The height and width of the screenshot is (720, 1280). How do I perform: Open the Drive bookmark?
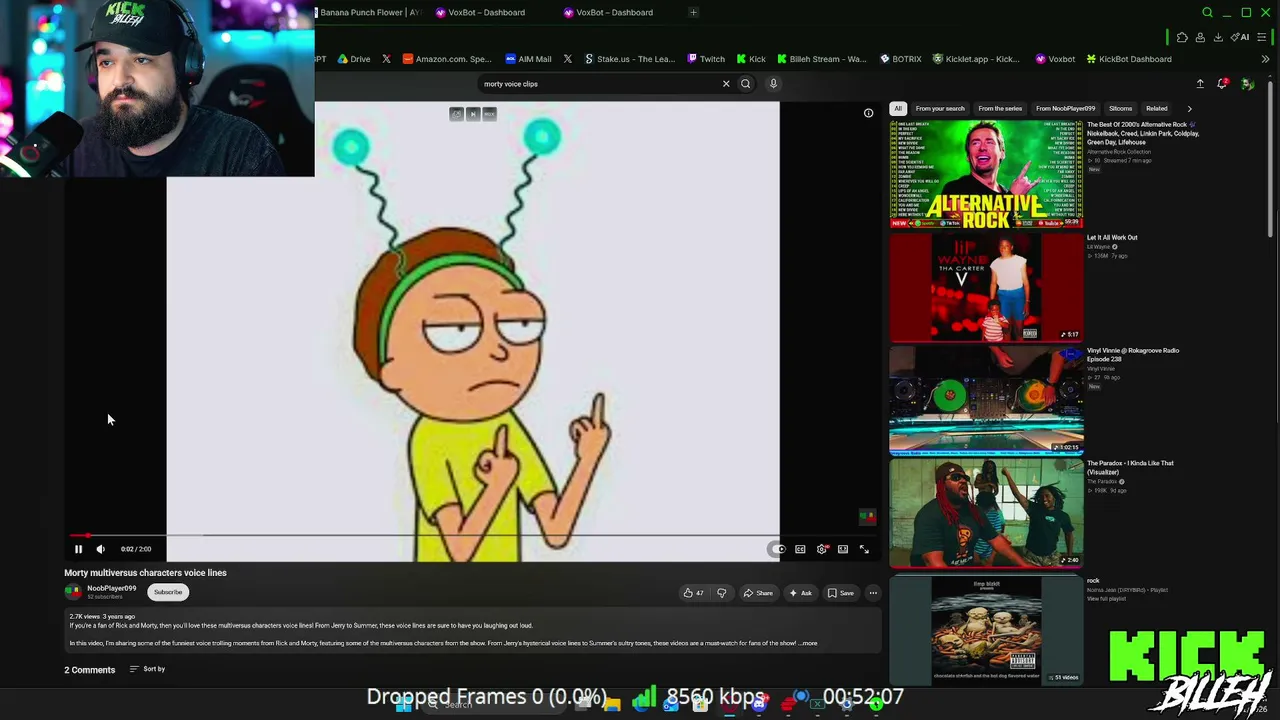click(354, 59)
